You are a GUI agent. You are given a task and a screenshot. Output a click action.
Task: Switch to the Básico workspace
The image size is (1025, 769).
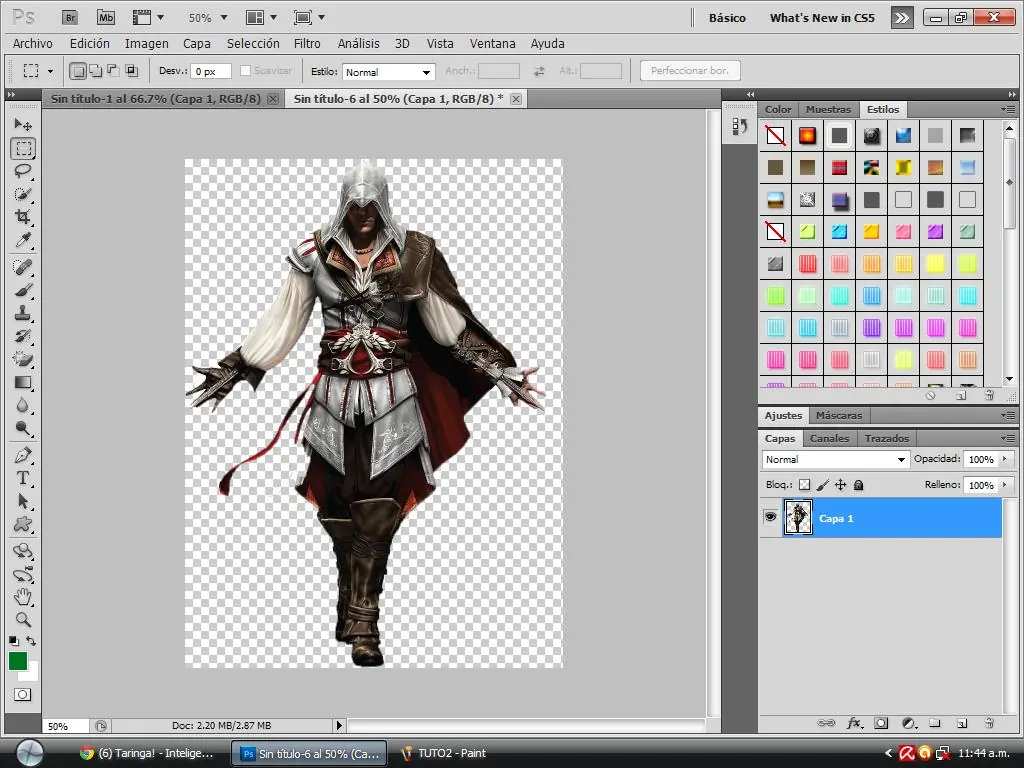727,18
